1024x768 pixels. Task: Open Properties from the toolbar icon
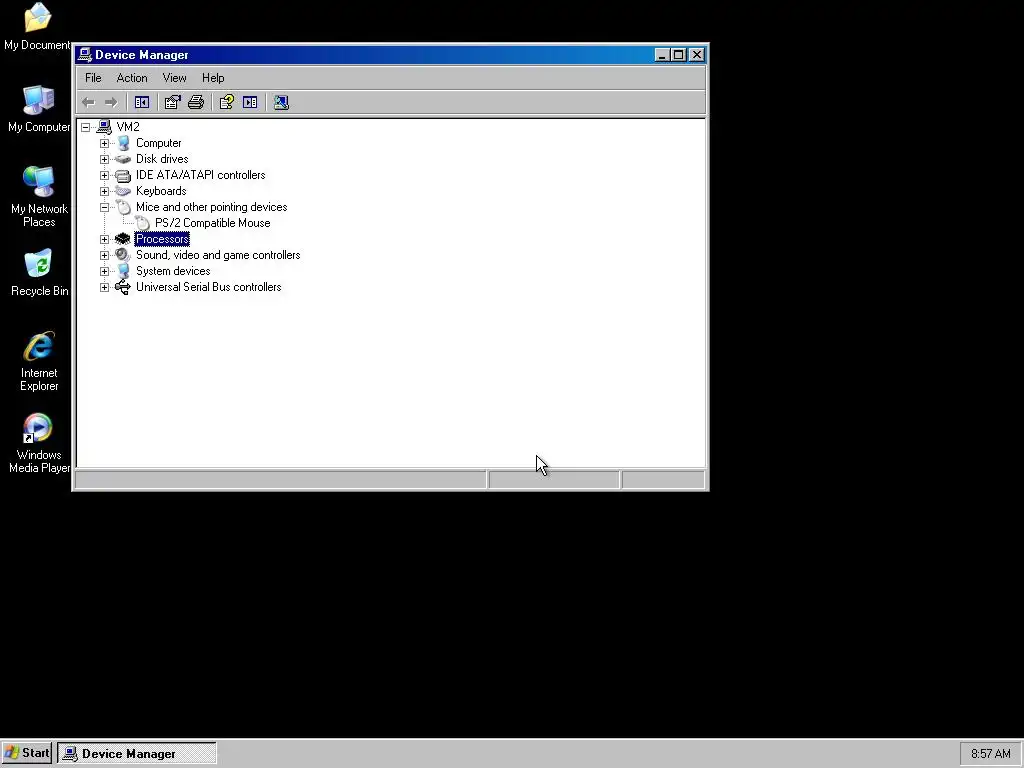[x=172, y=103]
